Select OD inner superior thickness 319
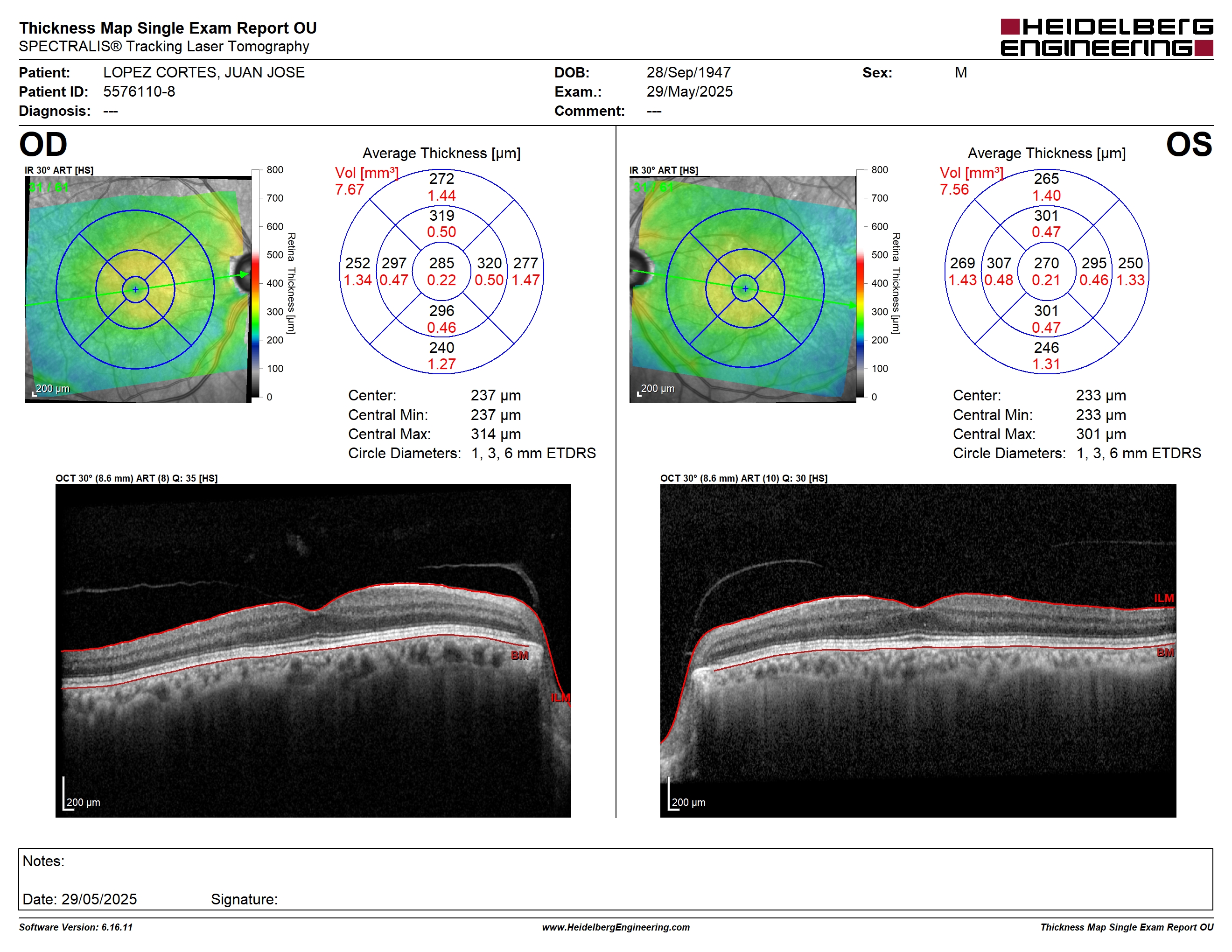Image resolution: width=1232 pixels, height=952 pixels. pos(441,216)
